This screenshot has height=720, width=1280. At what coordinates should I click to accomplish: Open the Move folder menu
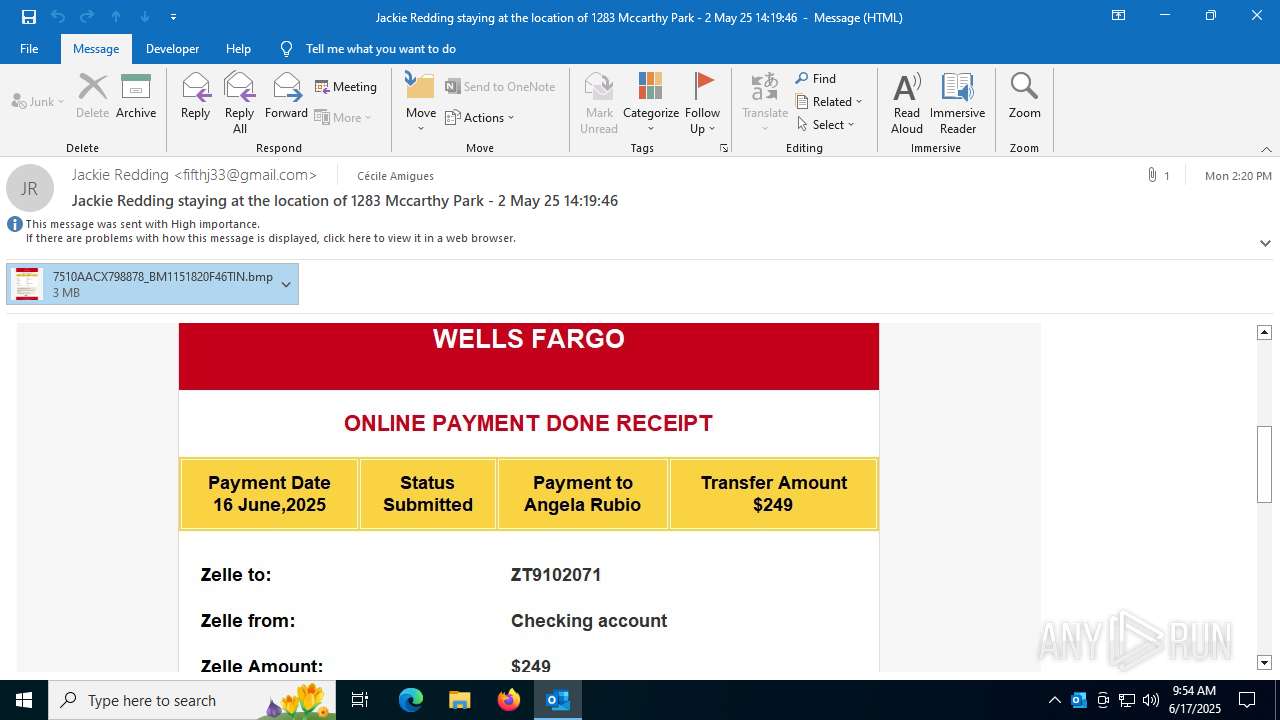click(x=420, y=103)
